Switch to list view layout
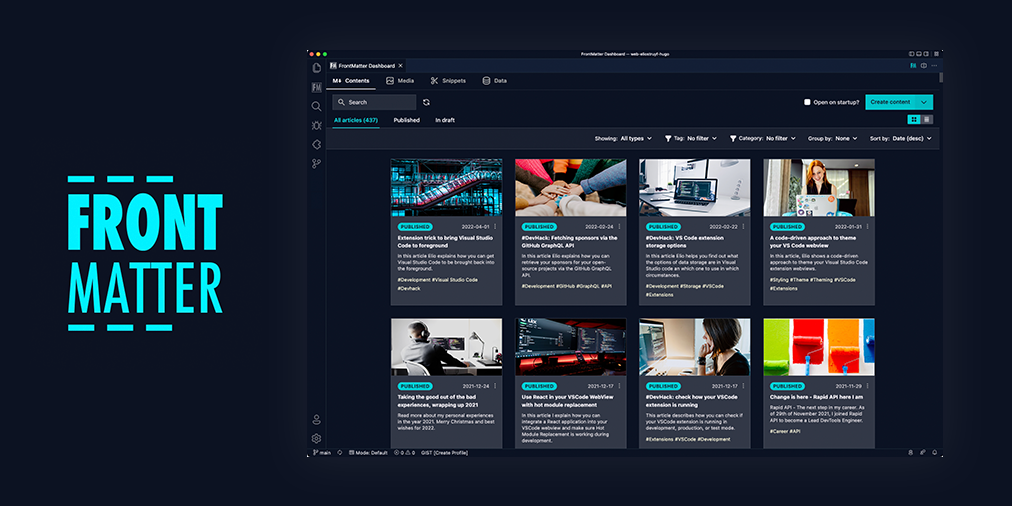The width and height of the screenshot is (1012, 506). point(927,120)
